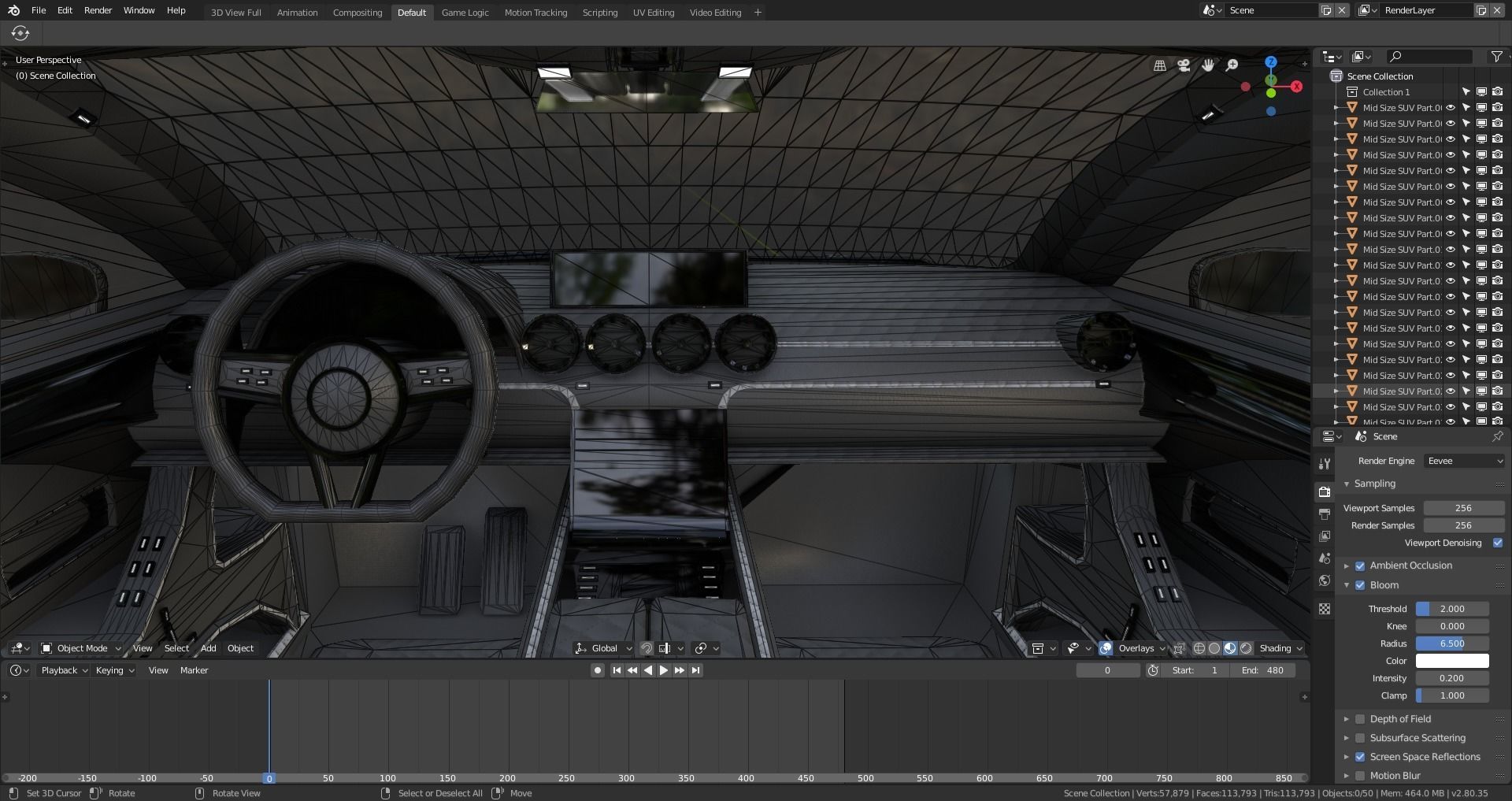Switch to the UV Editing workspace tab

[654, 13]
